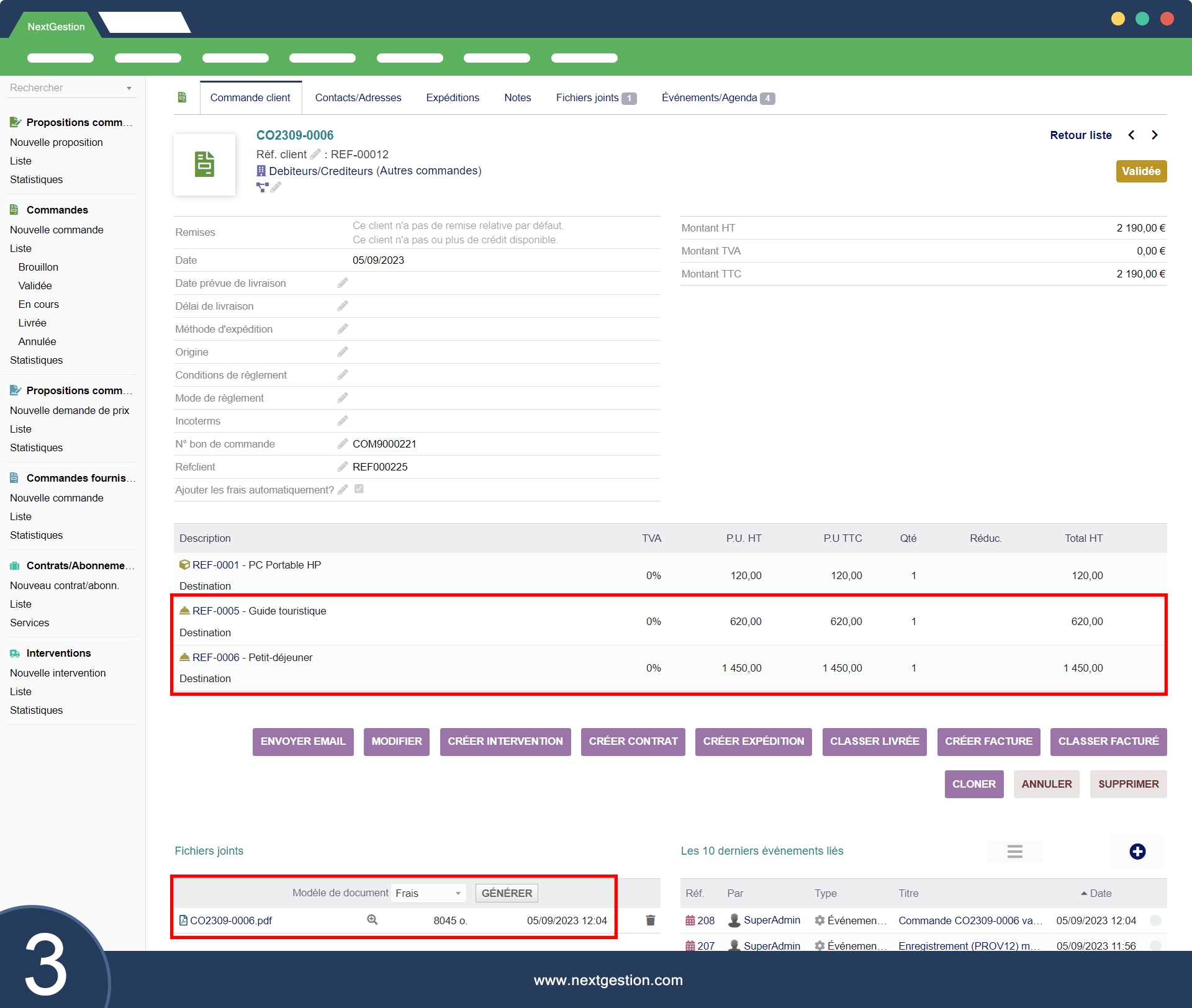
Task: Toggle Ajouter les frais automatiquement checkbox
Action: tap(359, 489)
